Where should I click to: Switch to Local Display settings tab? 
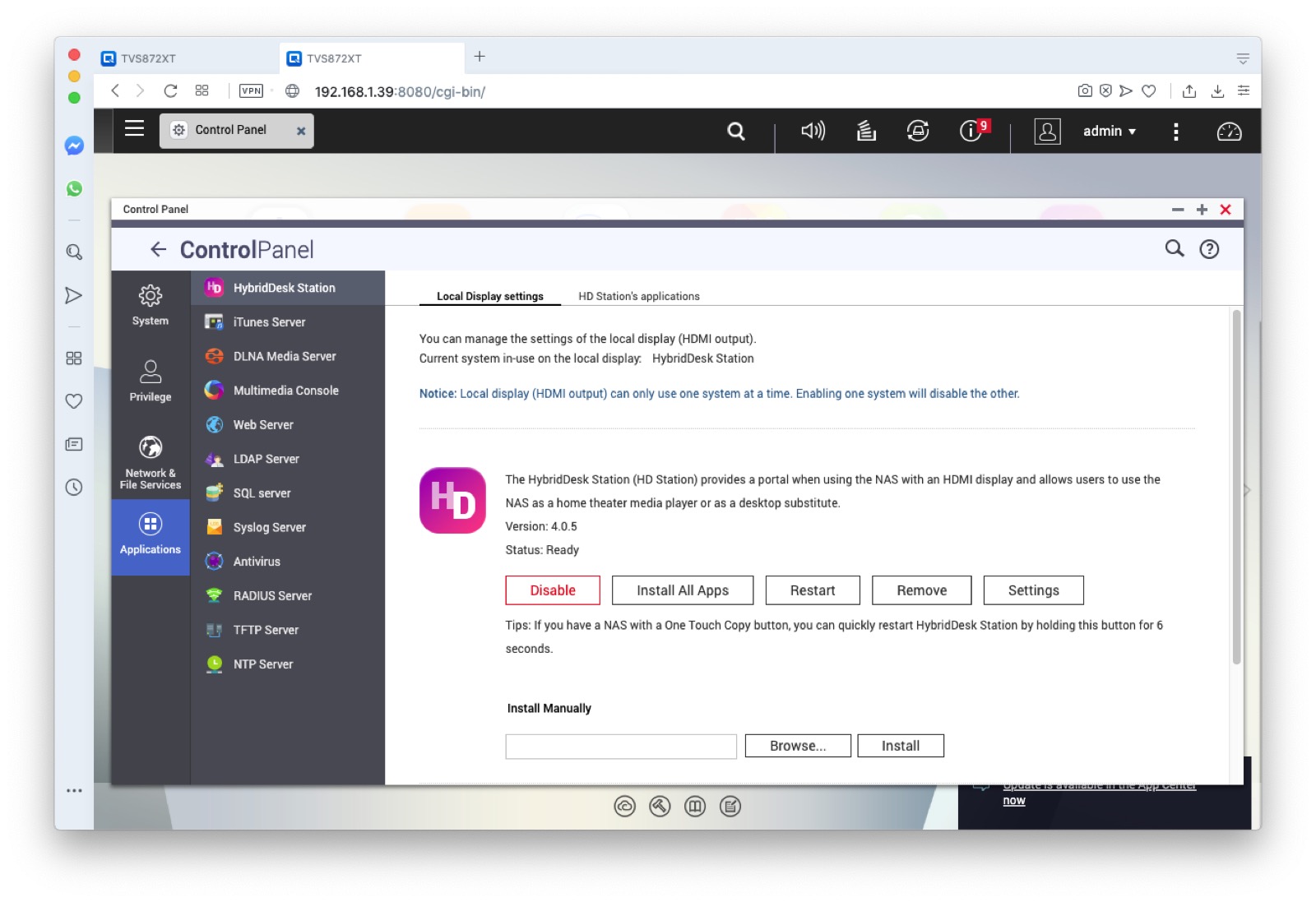coord(490,296)
